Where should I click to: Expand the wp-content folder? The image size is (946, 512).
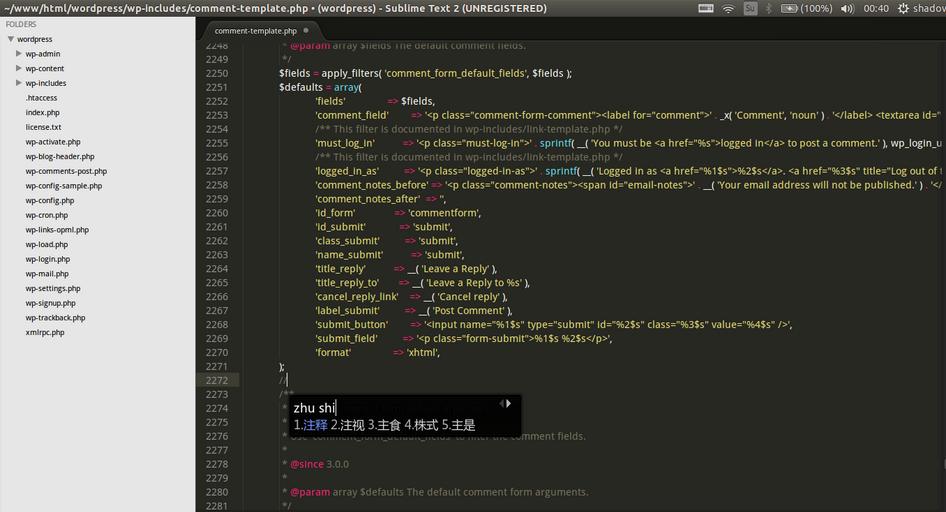[19, 68]
